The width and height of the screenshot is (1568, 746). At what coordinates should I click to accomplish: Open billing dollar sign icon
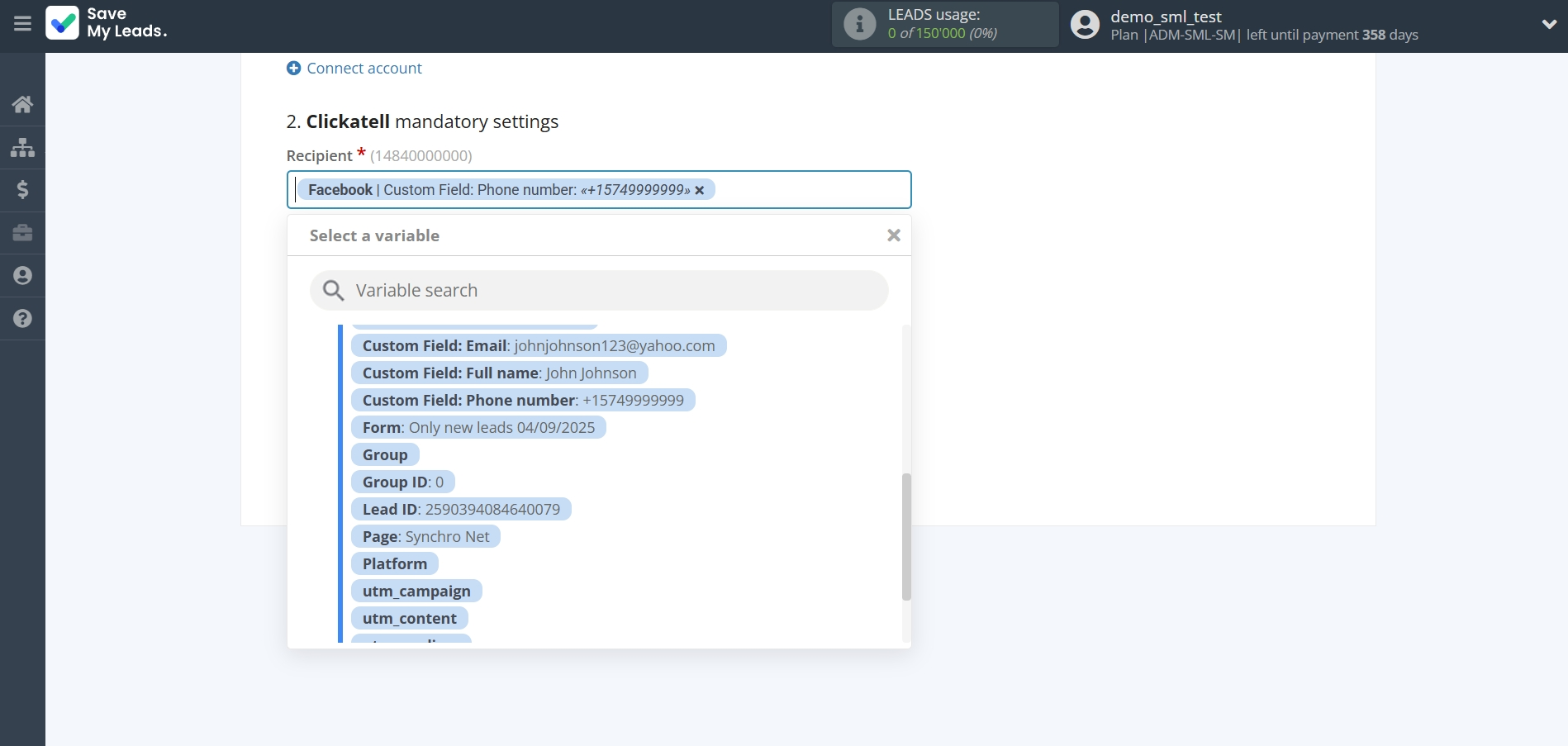click(22, 190)
